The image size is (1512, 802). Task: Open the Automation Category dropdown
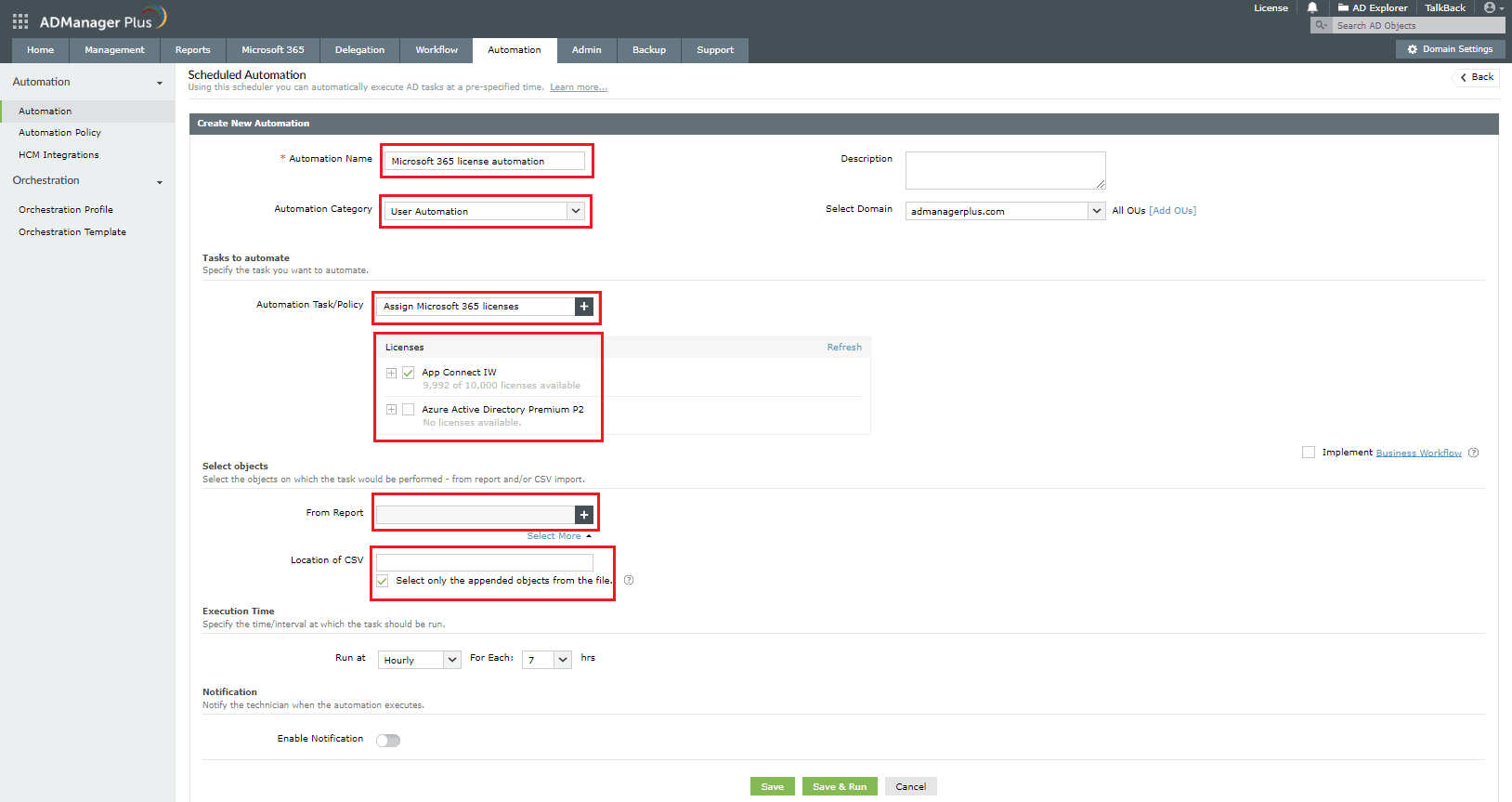tap(485, 211)
